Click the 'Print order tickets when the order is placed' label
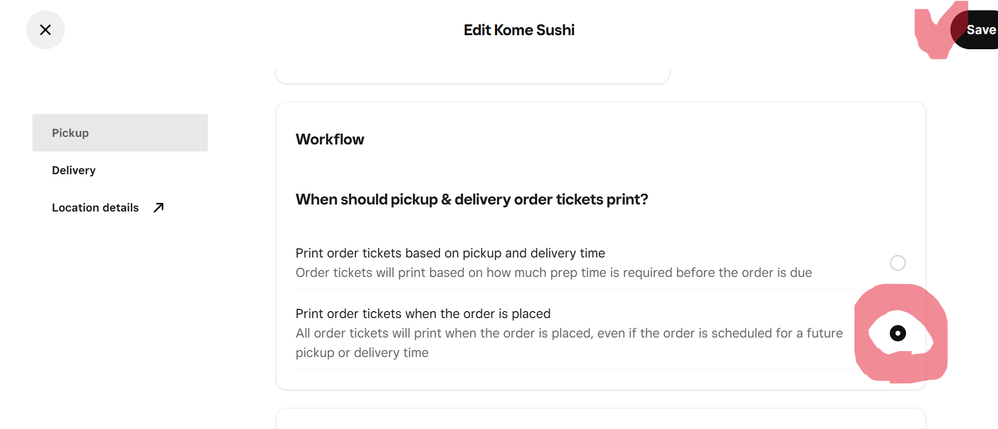The height and width of the screenshot is (429, 998). [x=423, y=313]
